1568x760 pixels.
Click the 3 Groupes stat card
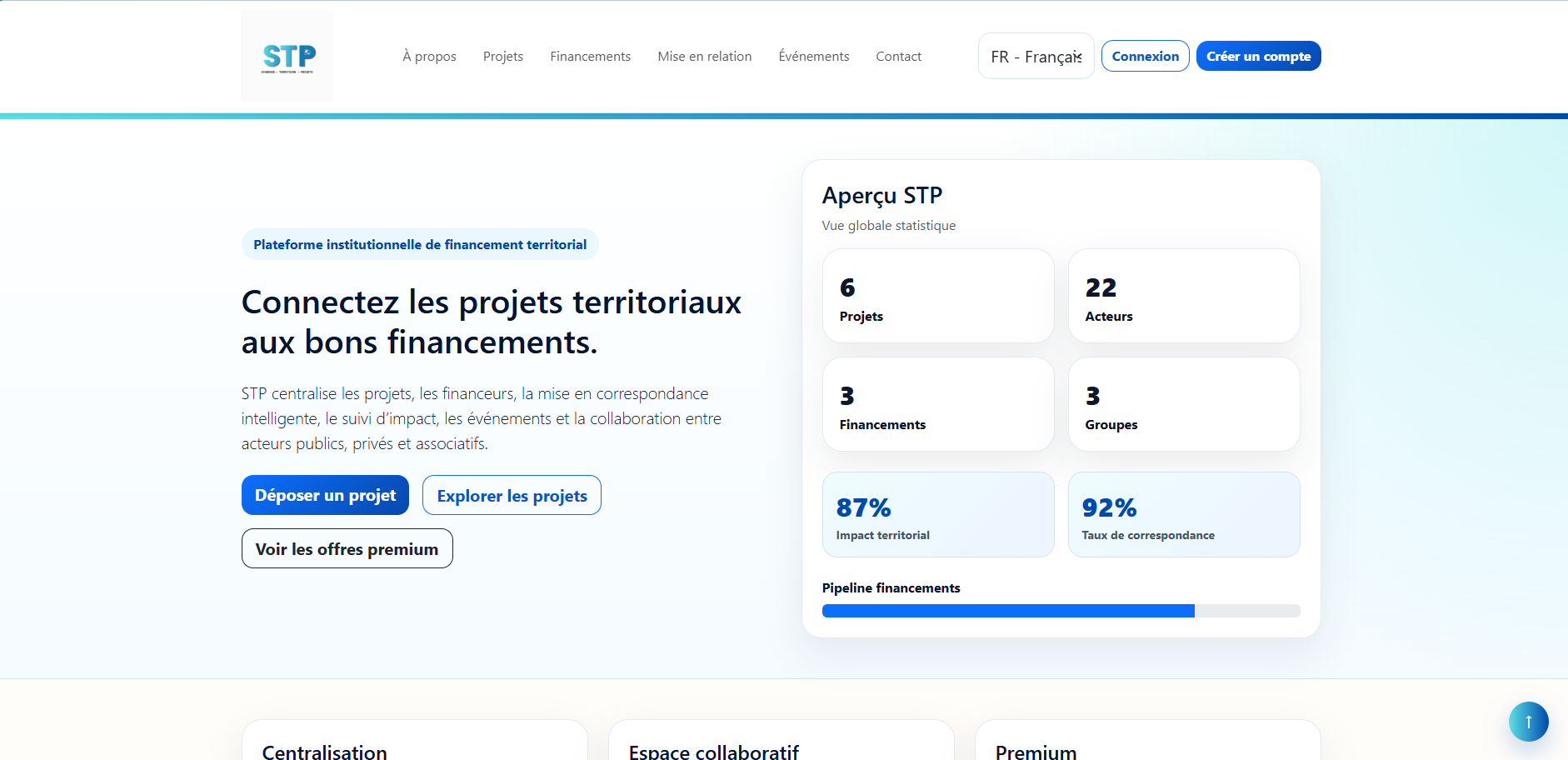(x=1184, y=404)
